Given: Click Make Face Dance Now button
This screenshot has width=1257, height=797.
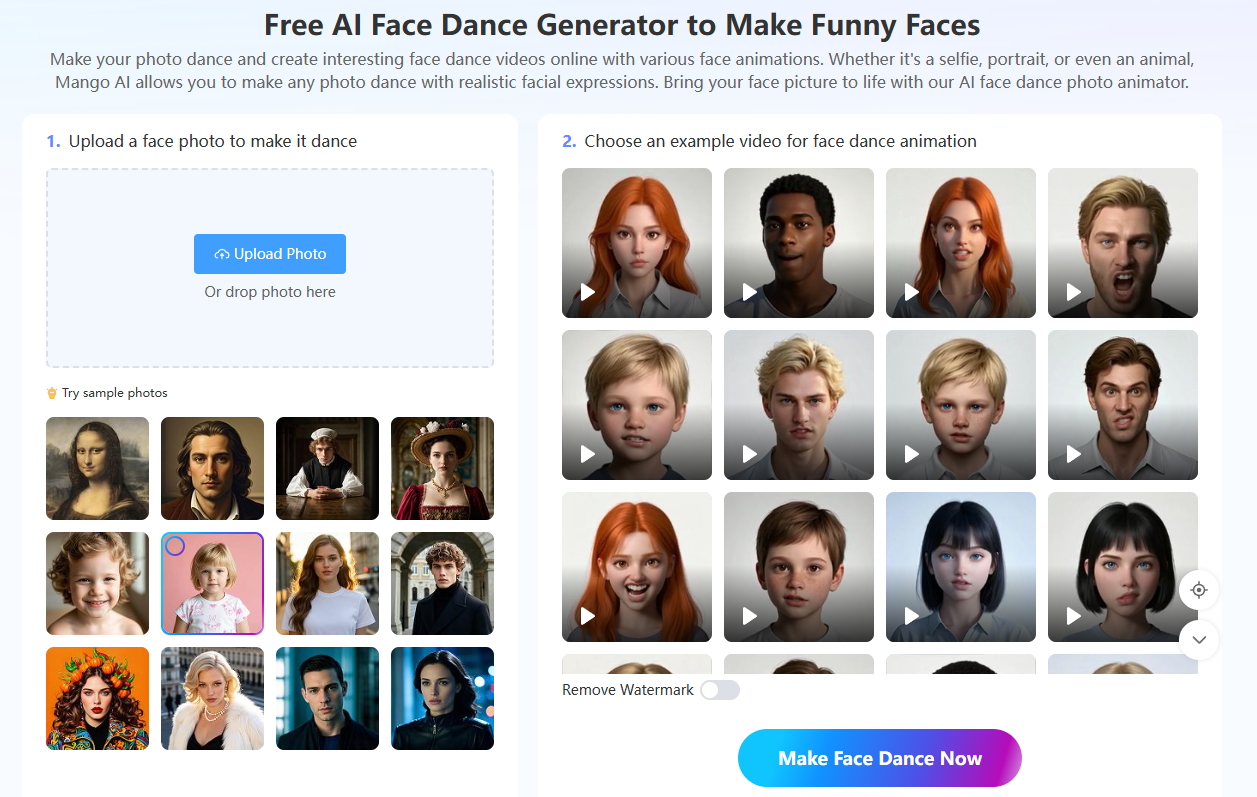Looking at the screenshot, I should (x=880, y=758).
